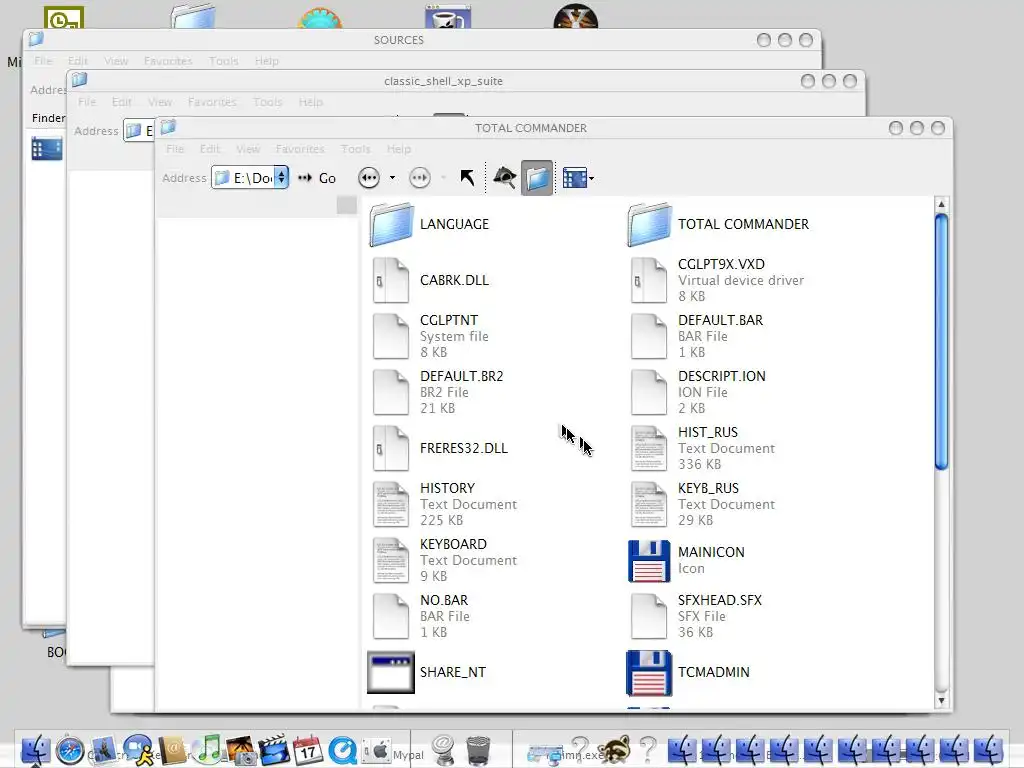Select the NO.BAR file icon
This screenshot has width=1024, height=768.
click(391, 616)
